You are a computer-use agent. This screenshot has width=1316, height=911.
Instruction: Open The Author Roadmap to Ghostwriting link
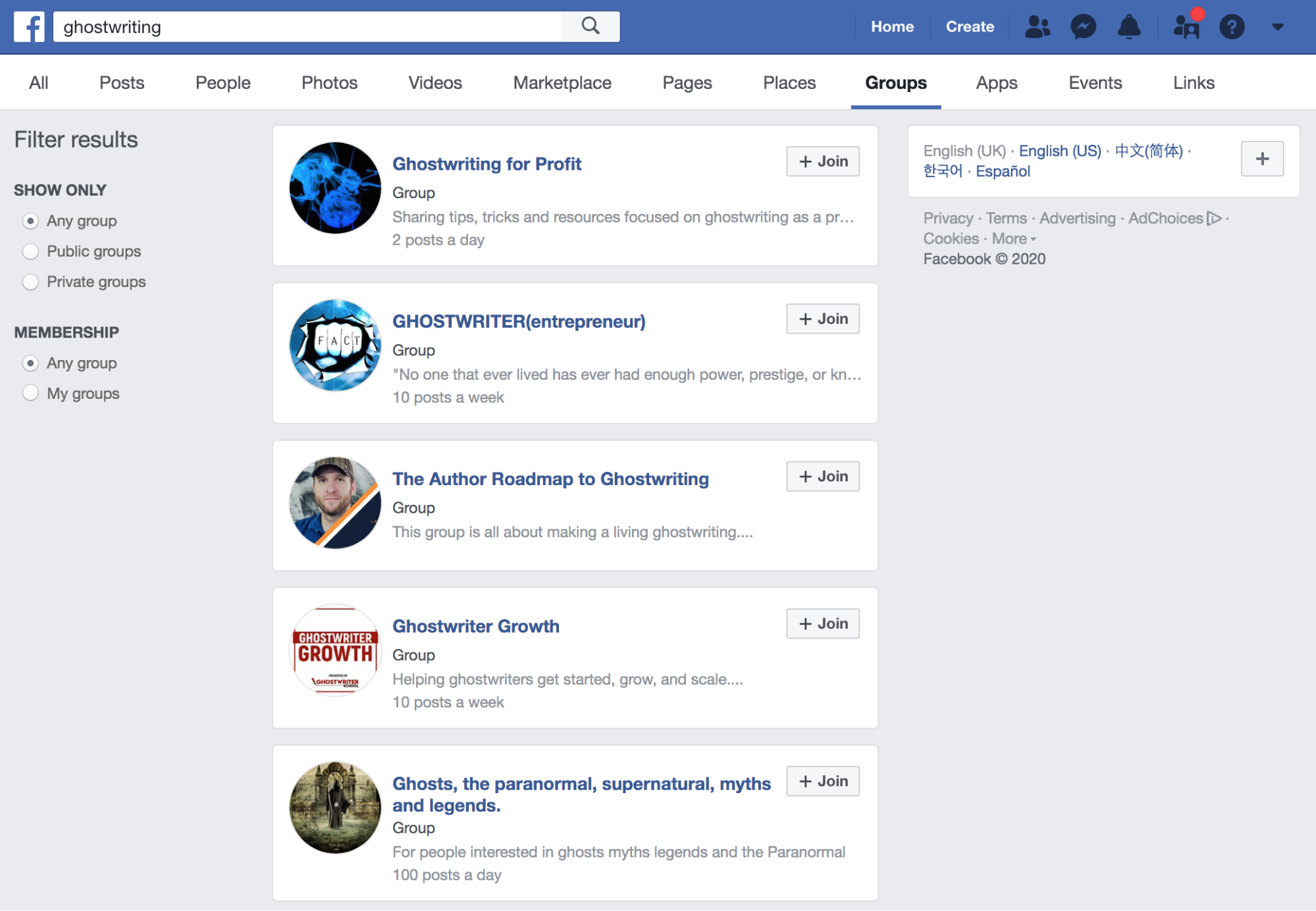point(550,479)
